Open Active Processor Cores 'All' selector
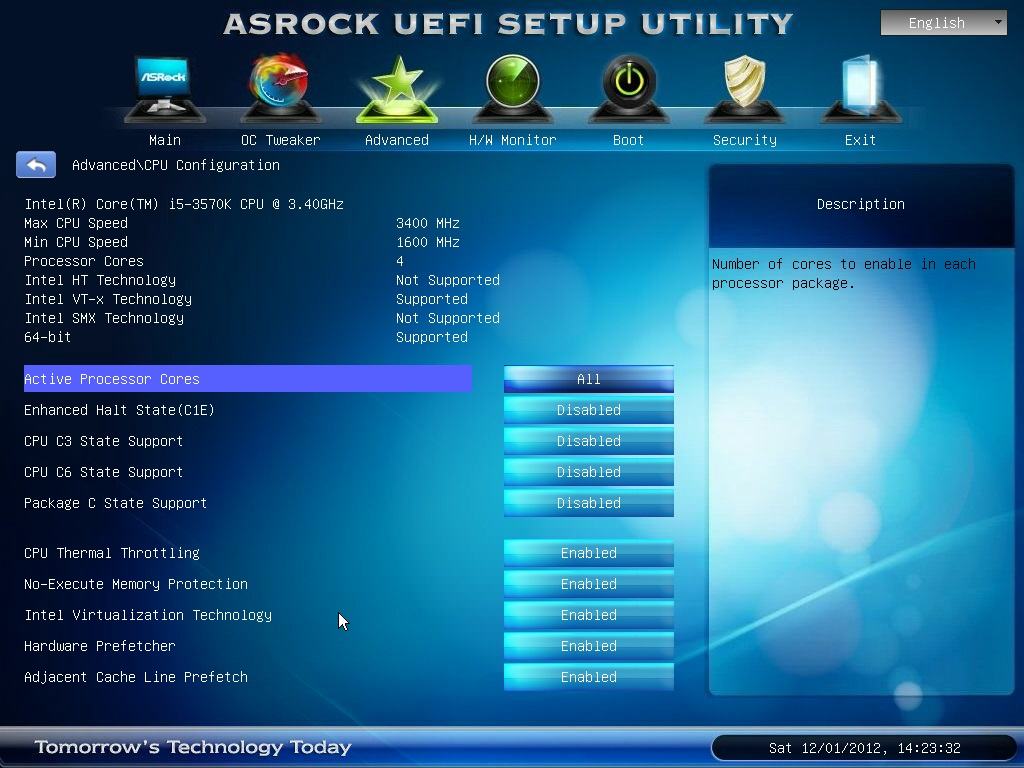Viewport: 1024px width, 768px height. coord(588,379)
